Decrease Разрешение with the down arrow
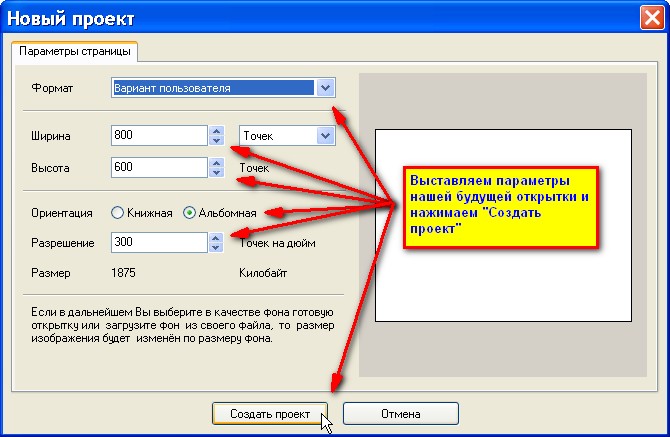This screenshot has width=670, height=437. point(217,247)
